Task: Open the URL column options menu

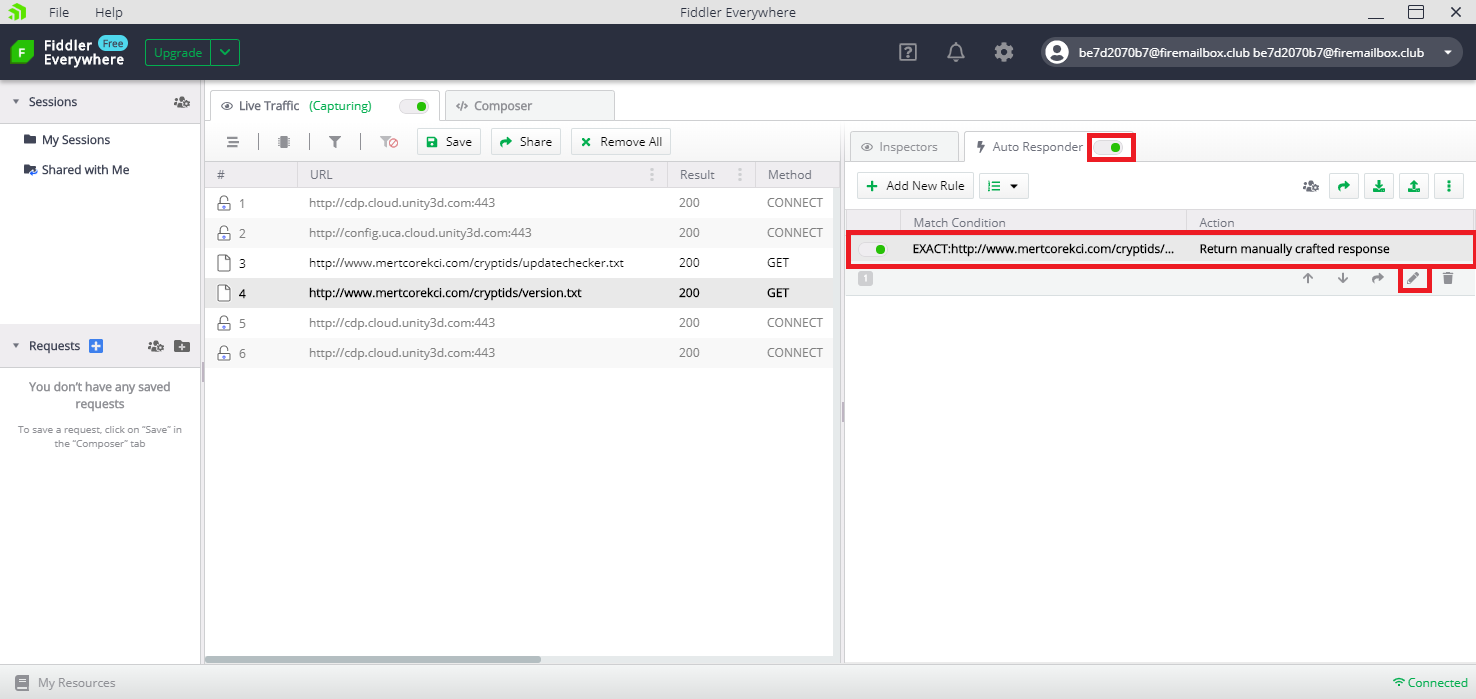Action: click(652, 175)
